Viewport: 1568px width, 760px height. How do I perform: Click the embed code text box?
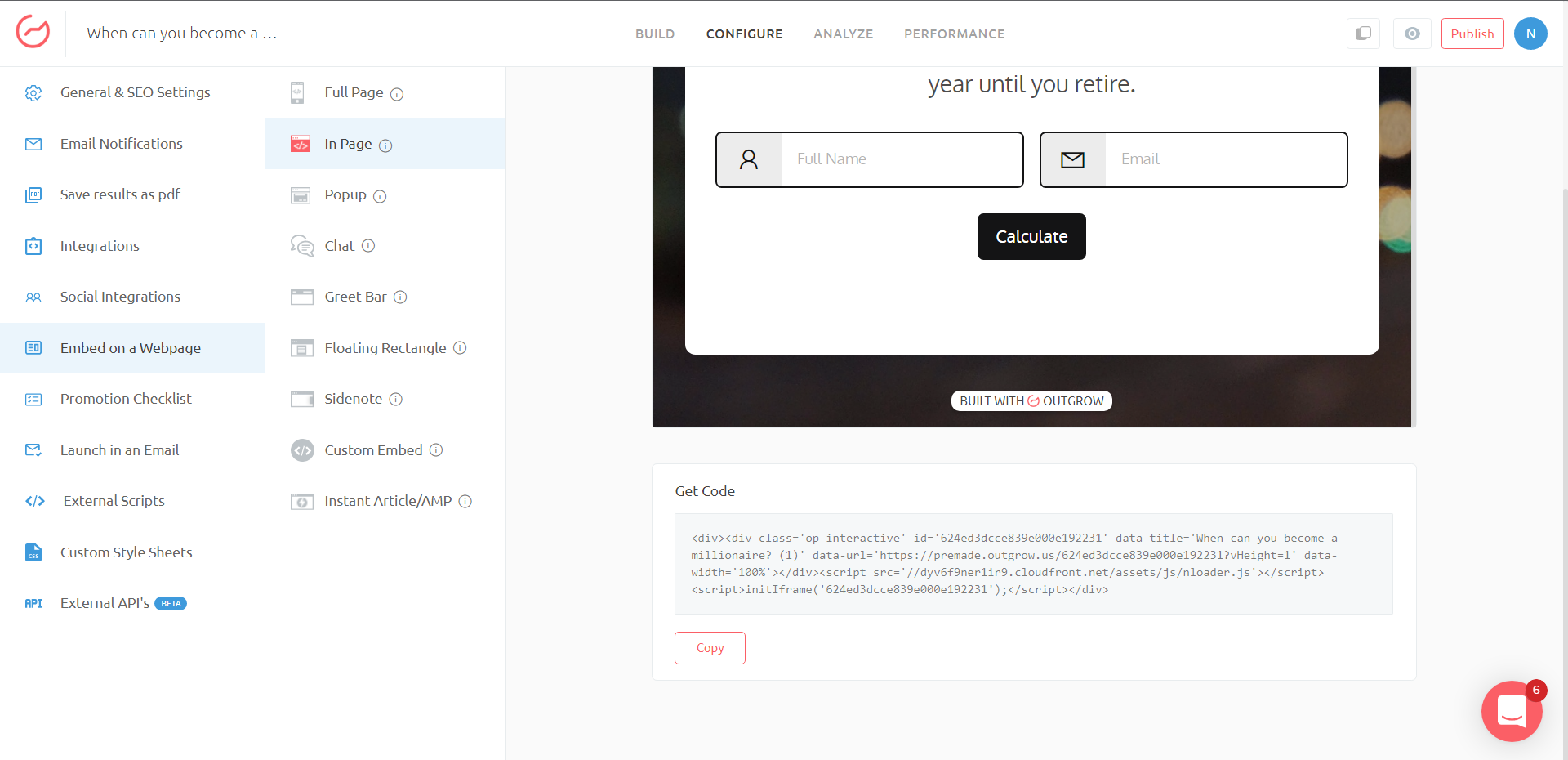1034,564
